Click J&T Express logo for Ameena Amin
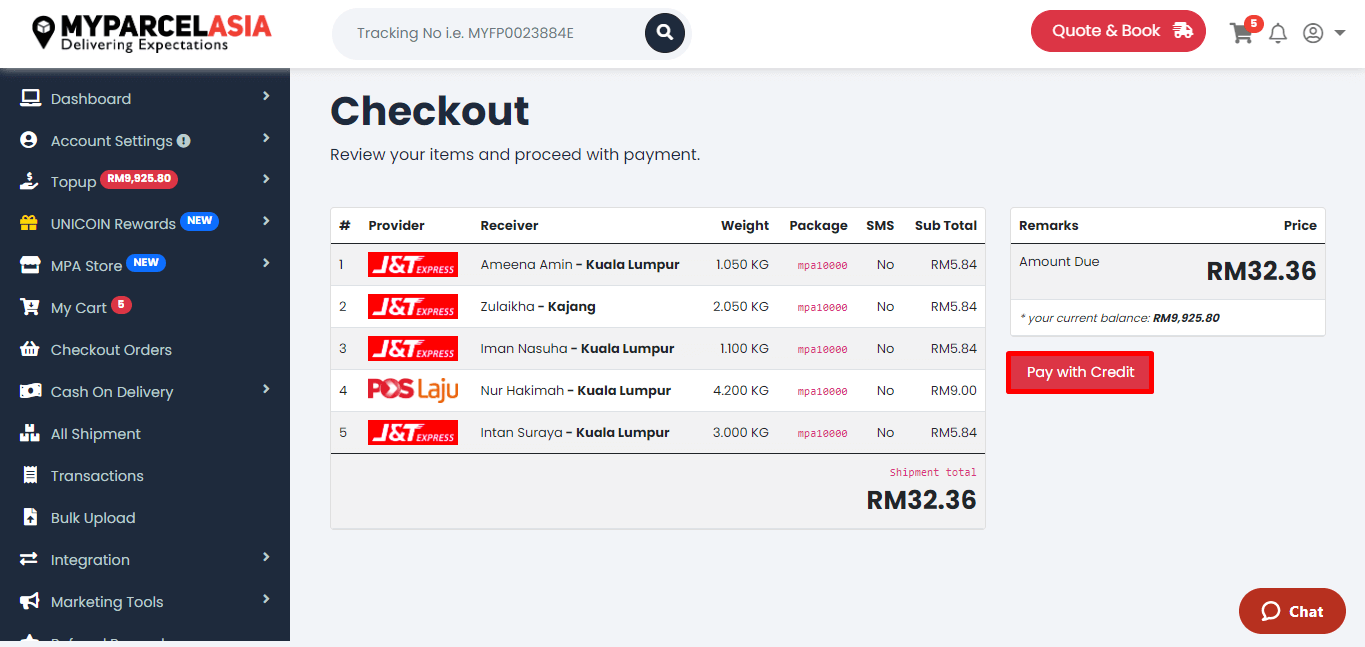The width and height of the screenshot is (1365, 647). [413, 264]
